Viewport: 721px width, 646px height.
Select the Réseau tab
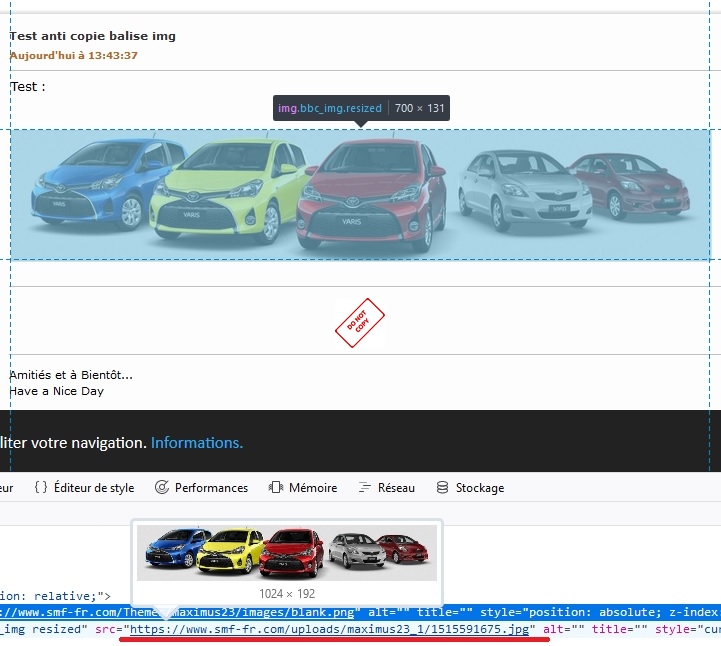pyautogui.click(x=387, y=487)
